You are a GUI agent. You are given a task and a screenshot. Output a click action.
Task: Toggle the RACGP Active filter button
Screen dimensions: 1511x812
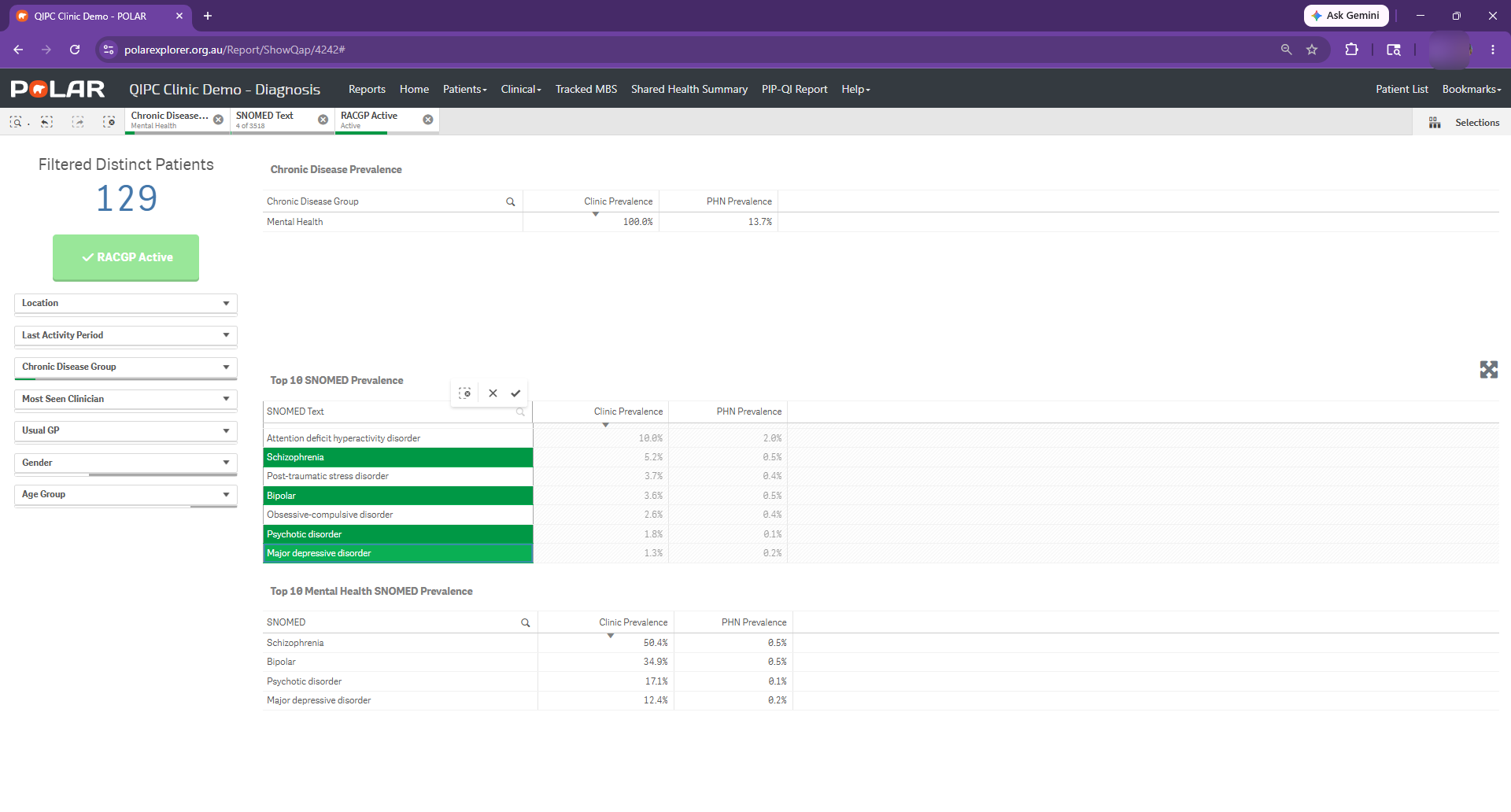(x=126, y=257)
